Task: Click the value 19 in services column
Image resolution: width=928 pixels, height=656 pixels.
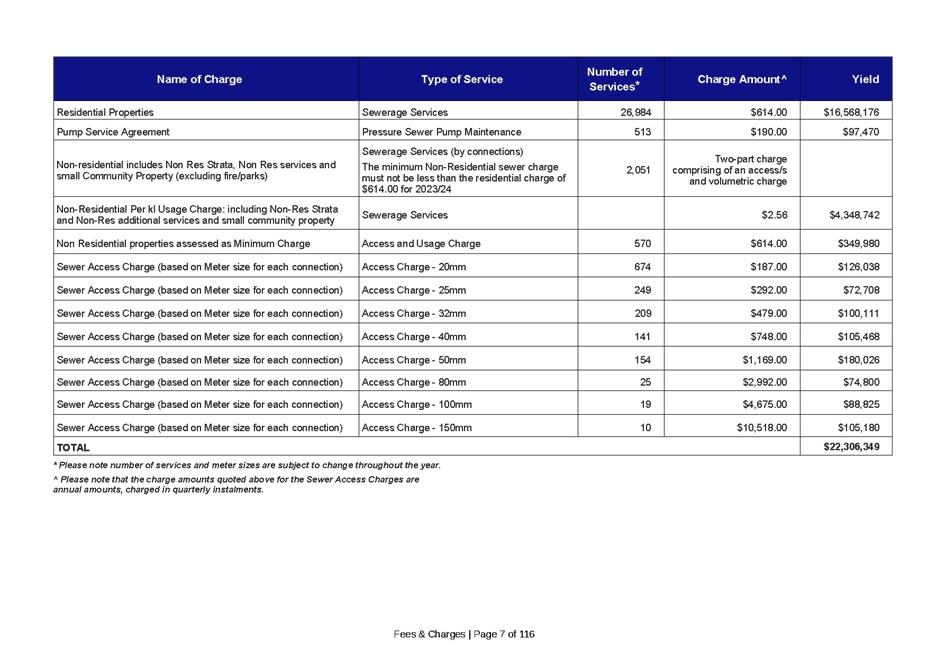Action: (646, 404)
